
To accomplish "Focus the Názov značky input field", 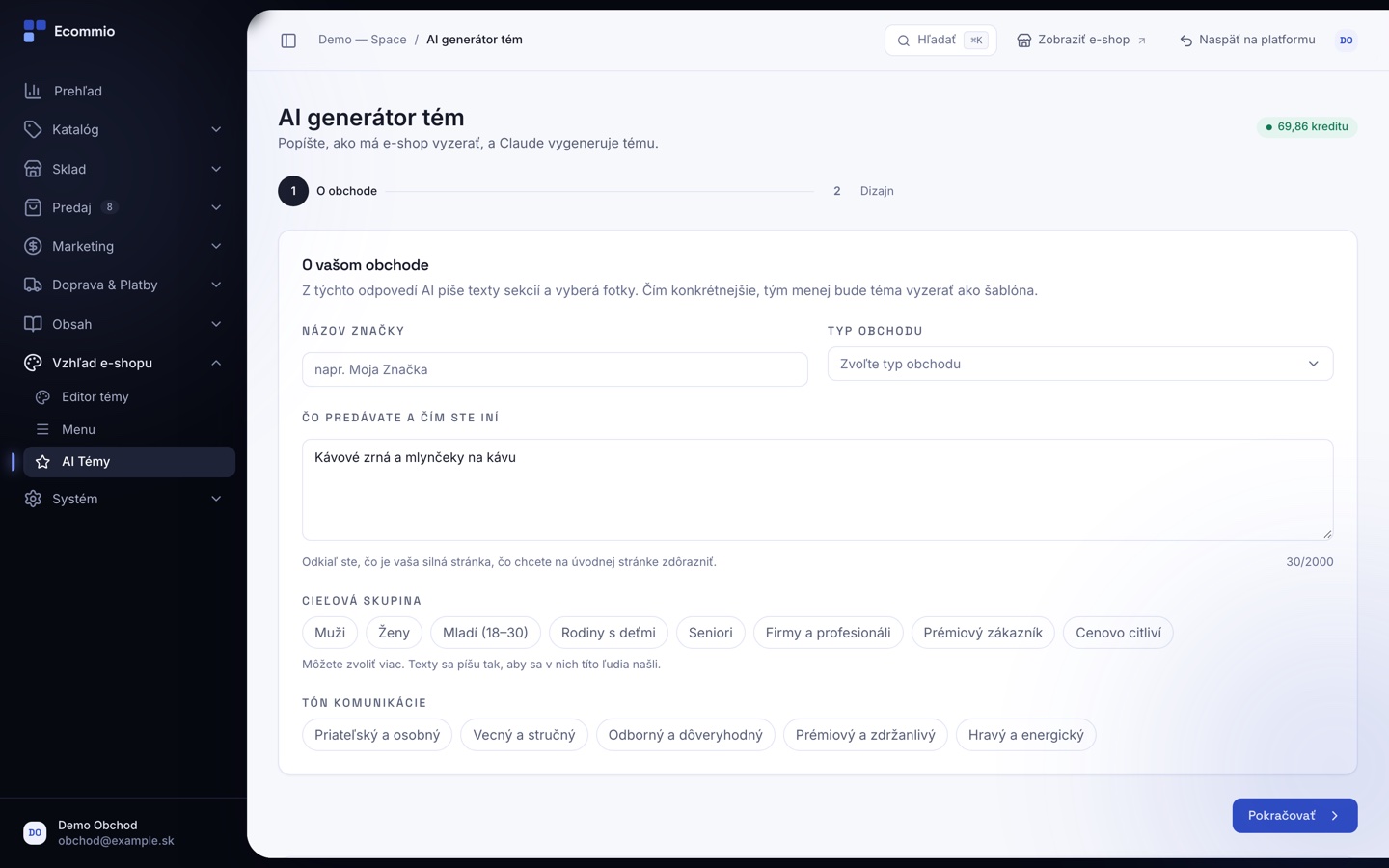I will (555, 369).
